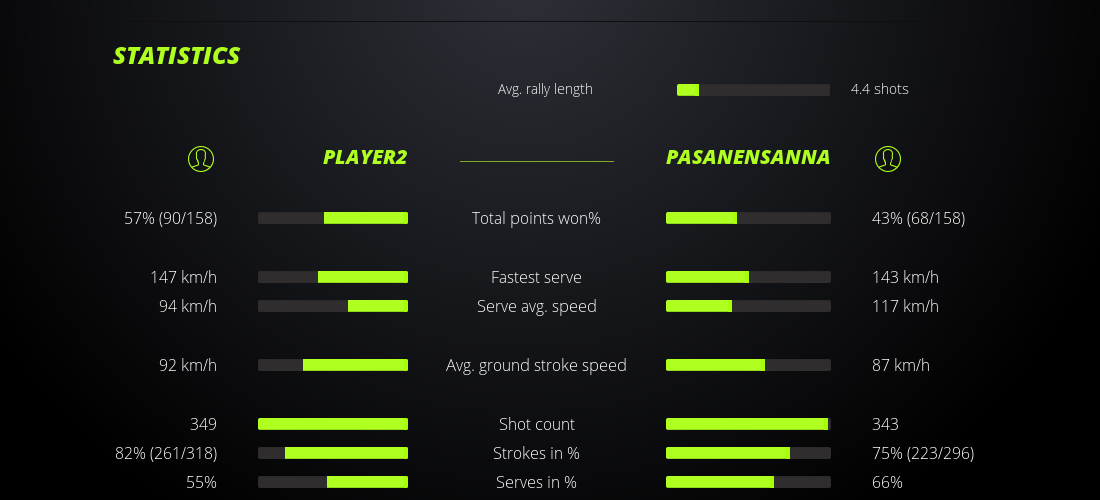Click PLAYER2's profile avatar icon
The height and width of the screenshot is (500, 1100).
coord(201,158)
